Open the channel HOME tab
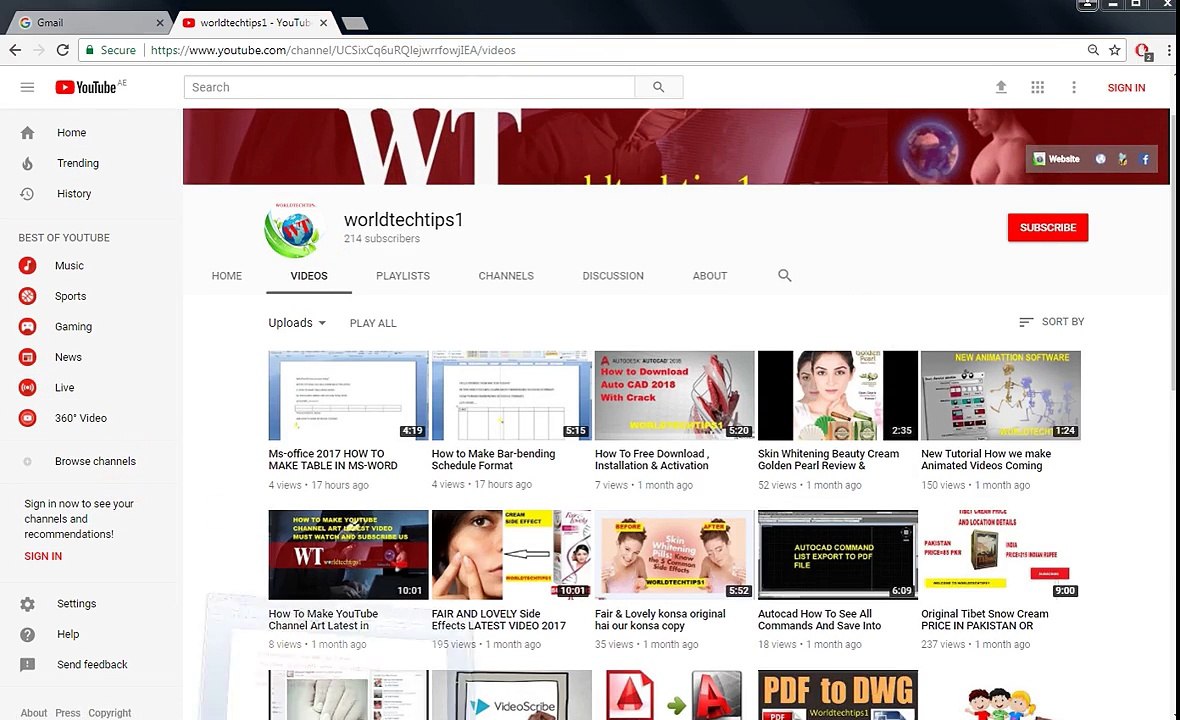The width and height of the screenshot is (1180, 720). 227,276
